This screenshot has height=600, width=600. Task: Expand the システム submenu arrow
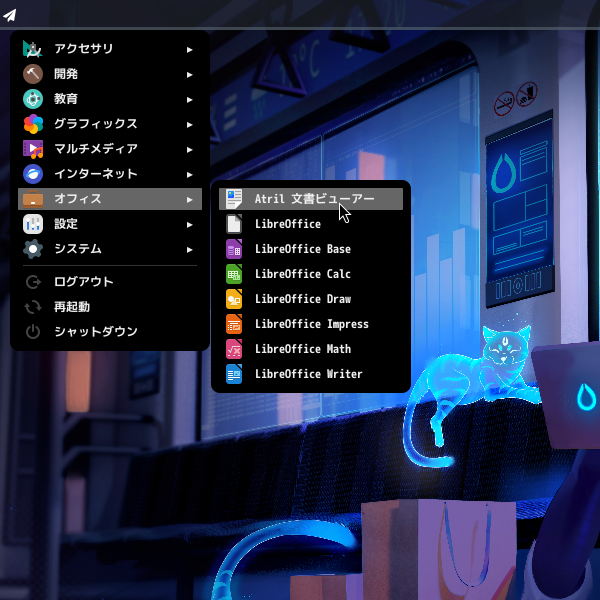[189, 250]
